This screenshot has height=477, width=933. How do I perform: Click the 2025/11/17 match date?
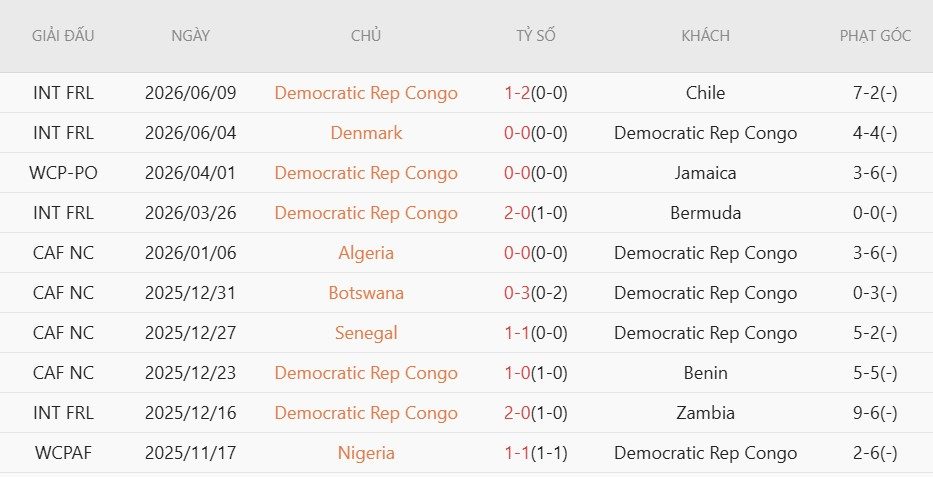coord(190,453)
